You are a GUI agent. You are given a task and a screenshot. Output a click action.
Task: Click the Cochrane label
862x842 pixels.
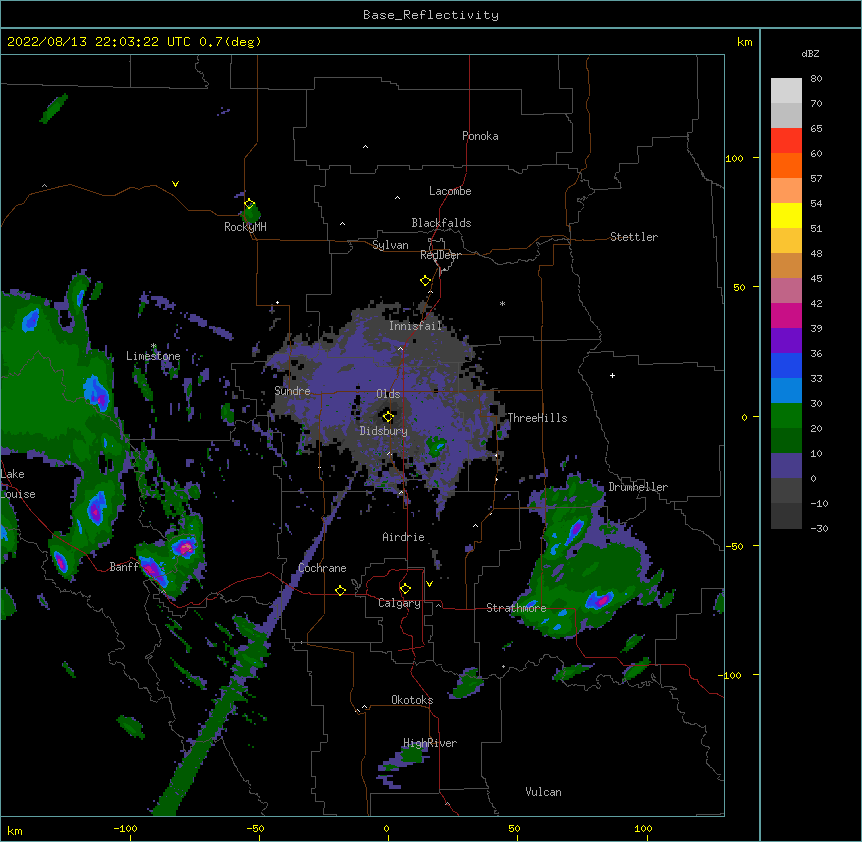(322, 568)
